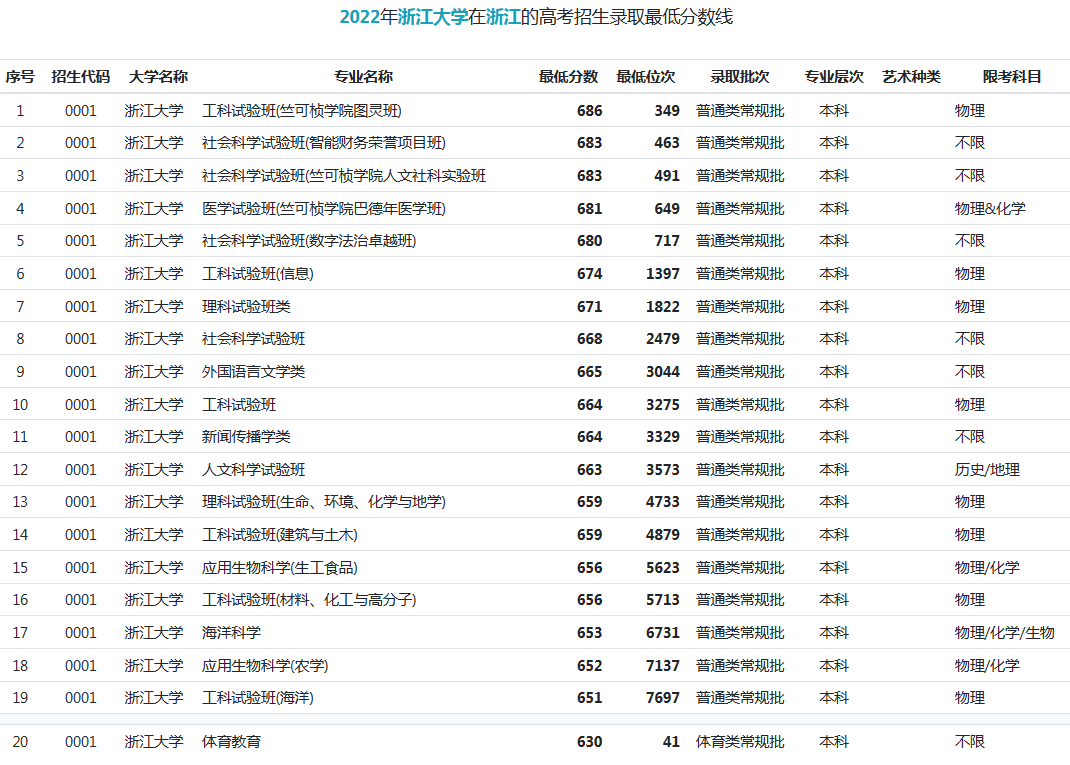Screen dimensions: 1070x765
Task: Select major 工科试验班(材料、化工与高分子)
Action: click(309, 600)
